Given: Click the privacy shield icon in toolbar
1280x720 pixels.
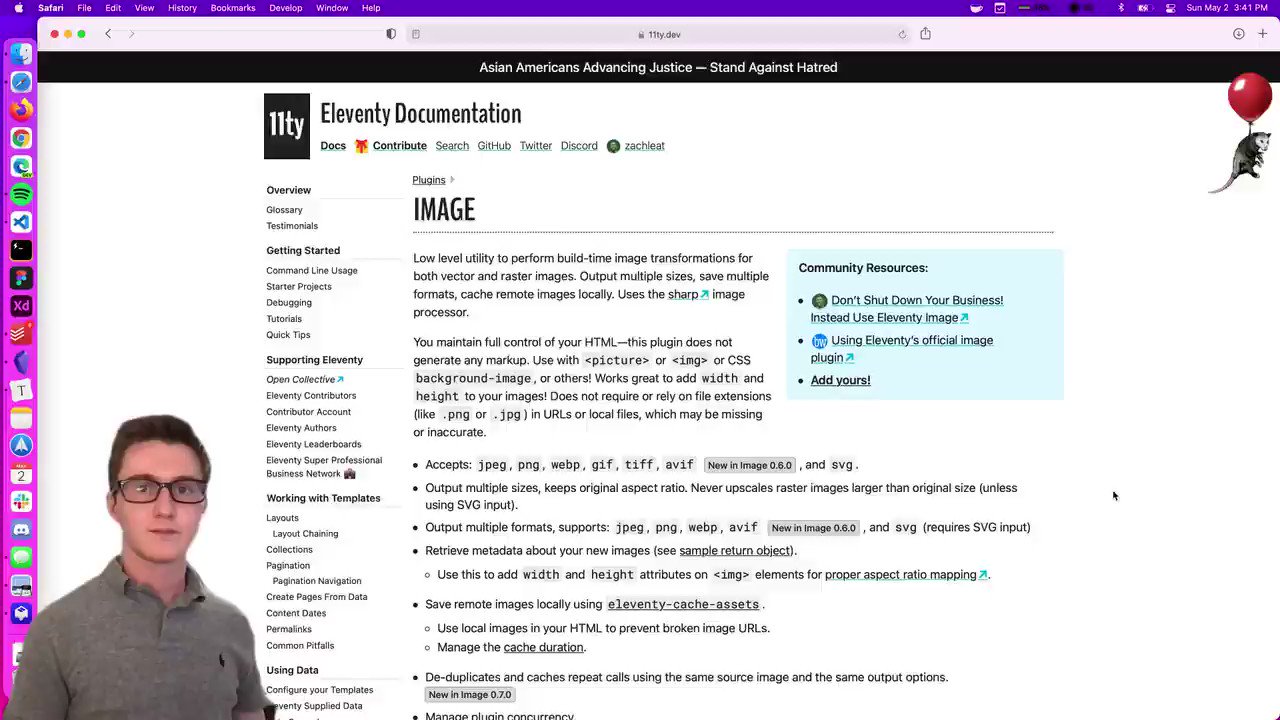Looking at the screenshot, I should [x=391, y=34].
